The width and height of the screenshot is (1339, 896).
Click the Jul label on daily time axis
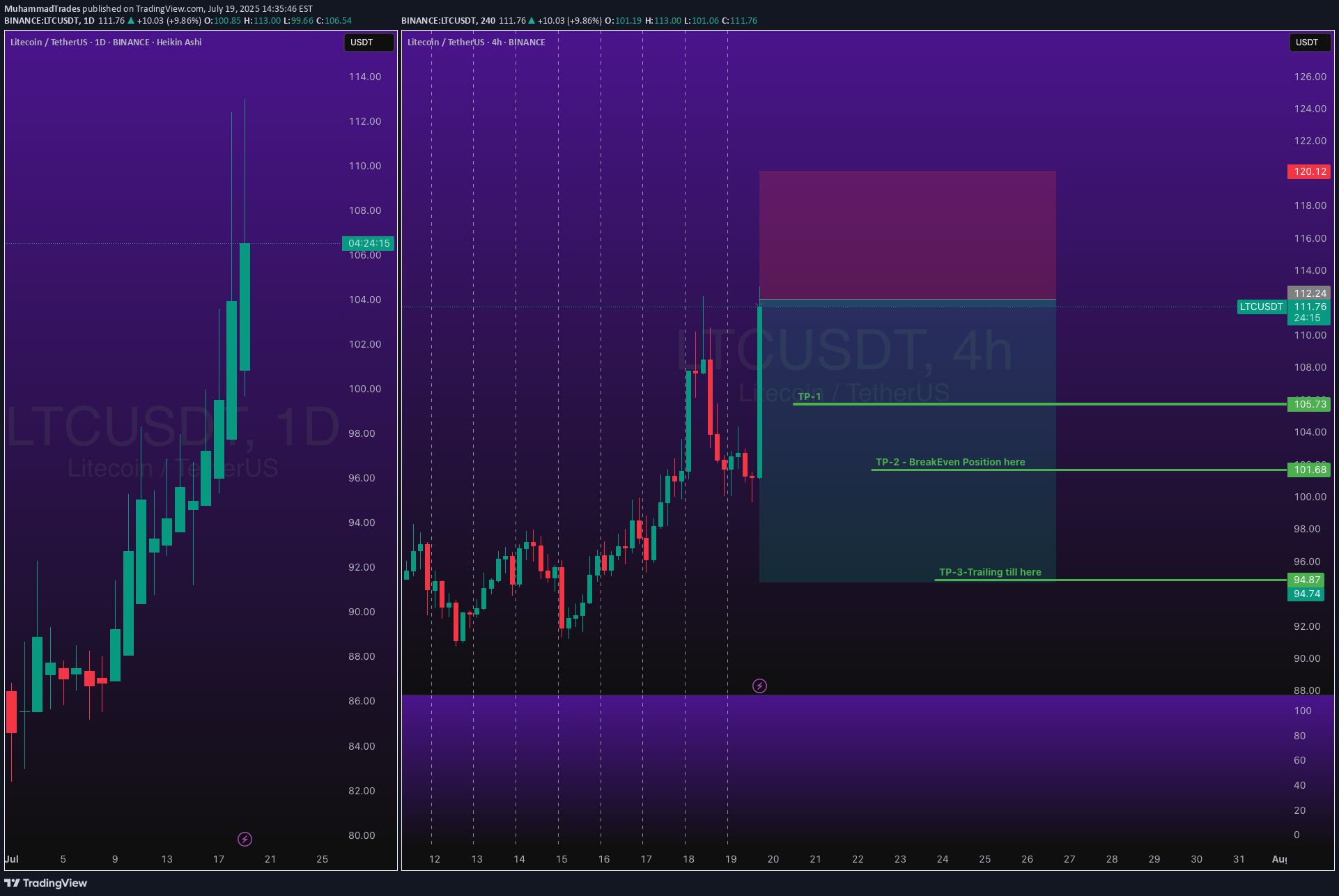point(12,859)
